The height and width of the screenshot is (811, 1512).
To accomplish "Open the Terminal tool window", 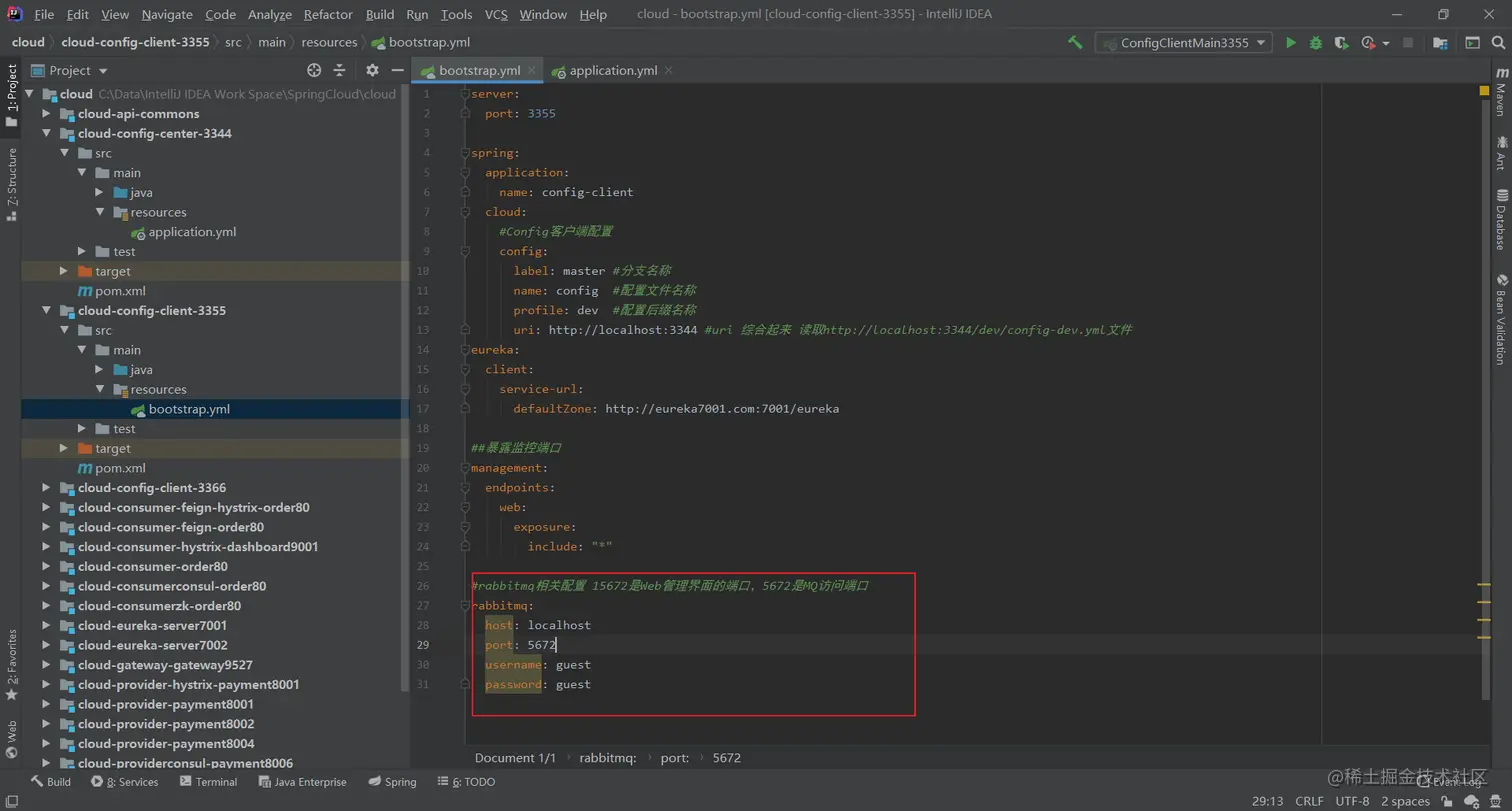I will [208, 782].
